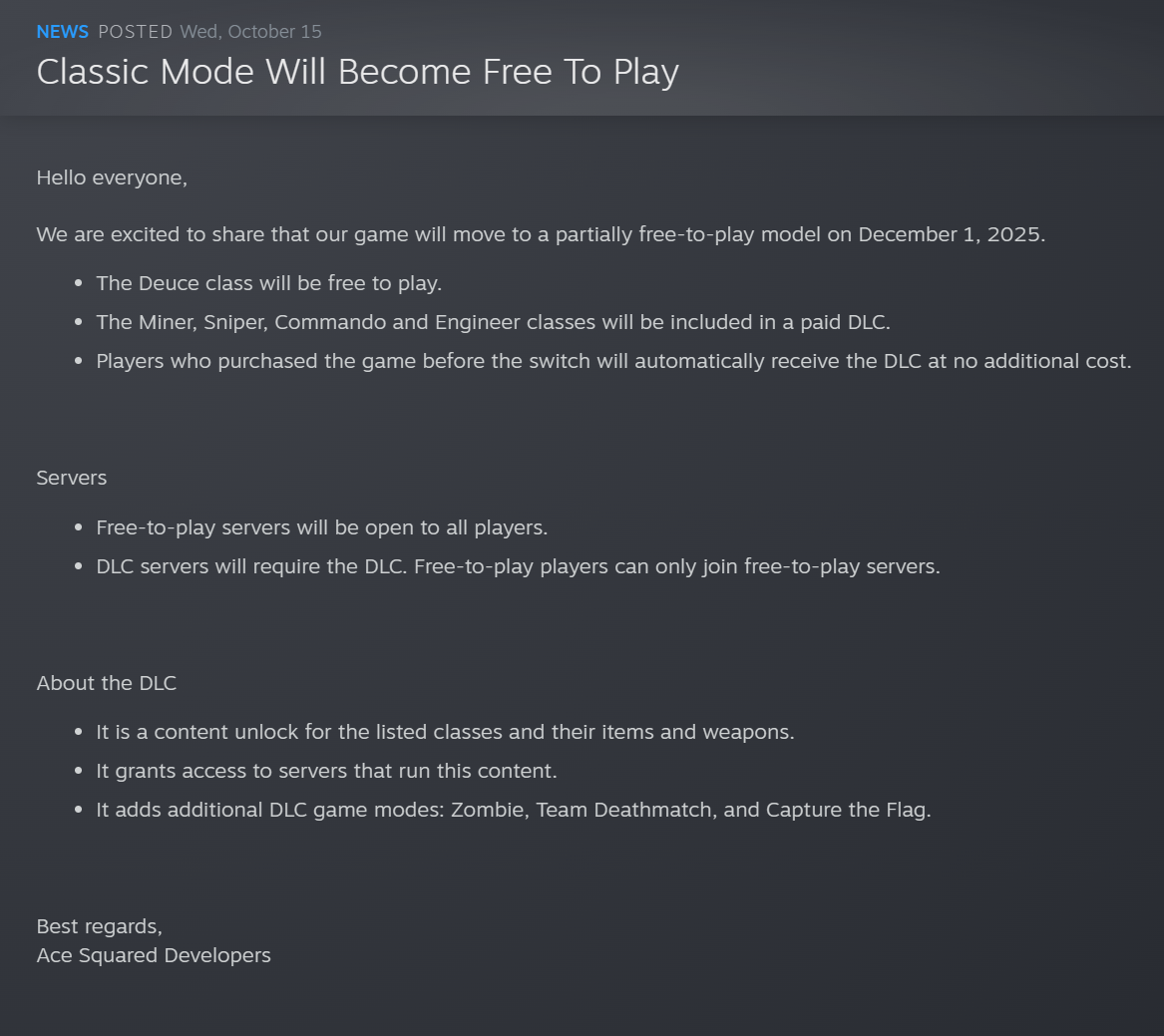Viewport: 1164px width, 1036px height.
Task: Click the Ace Squared Developers signature
Action: [x=154, y=955]
